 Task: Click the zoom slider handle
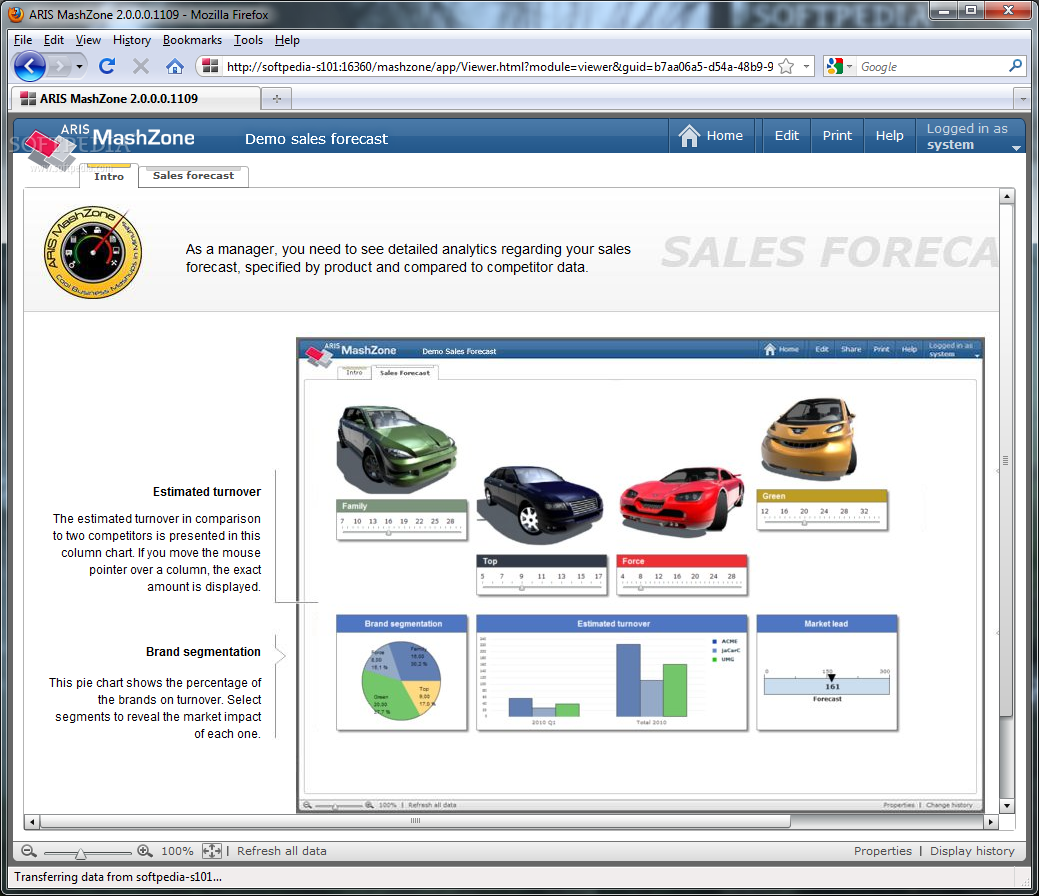[x=80, y=853]
